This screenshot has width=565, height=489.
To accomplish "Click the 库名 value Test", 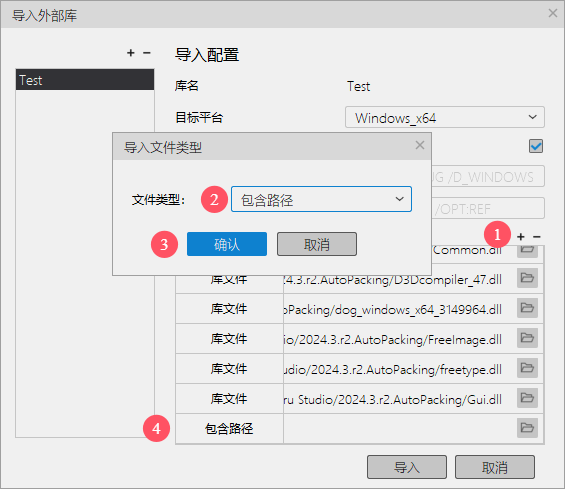I will pos(358,86).
